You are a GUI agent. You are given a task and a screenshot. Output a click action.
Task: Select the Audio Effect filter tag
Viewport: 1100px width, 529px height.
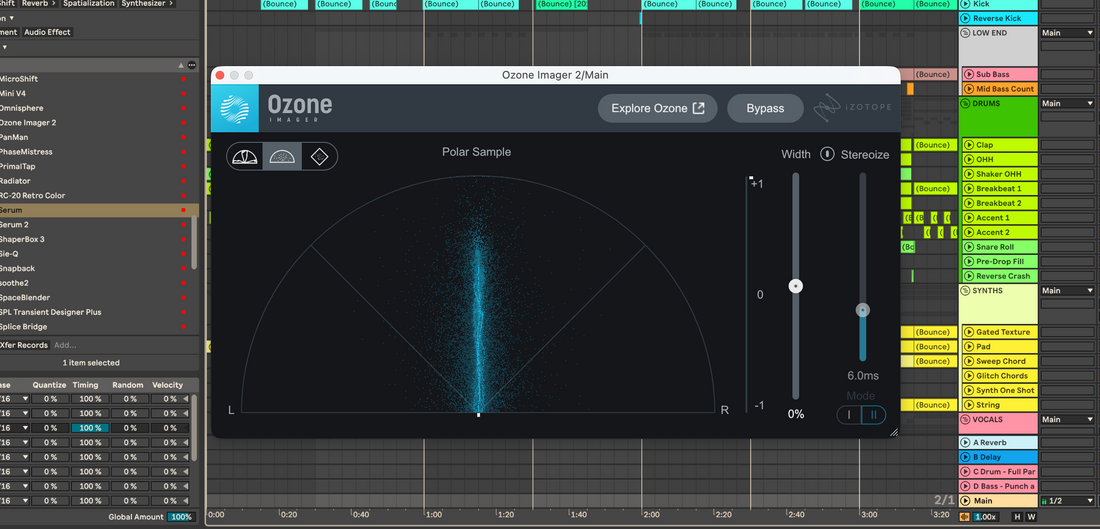pos(47,32)
